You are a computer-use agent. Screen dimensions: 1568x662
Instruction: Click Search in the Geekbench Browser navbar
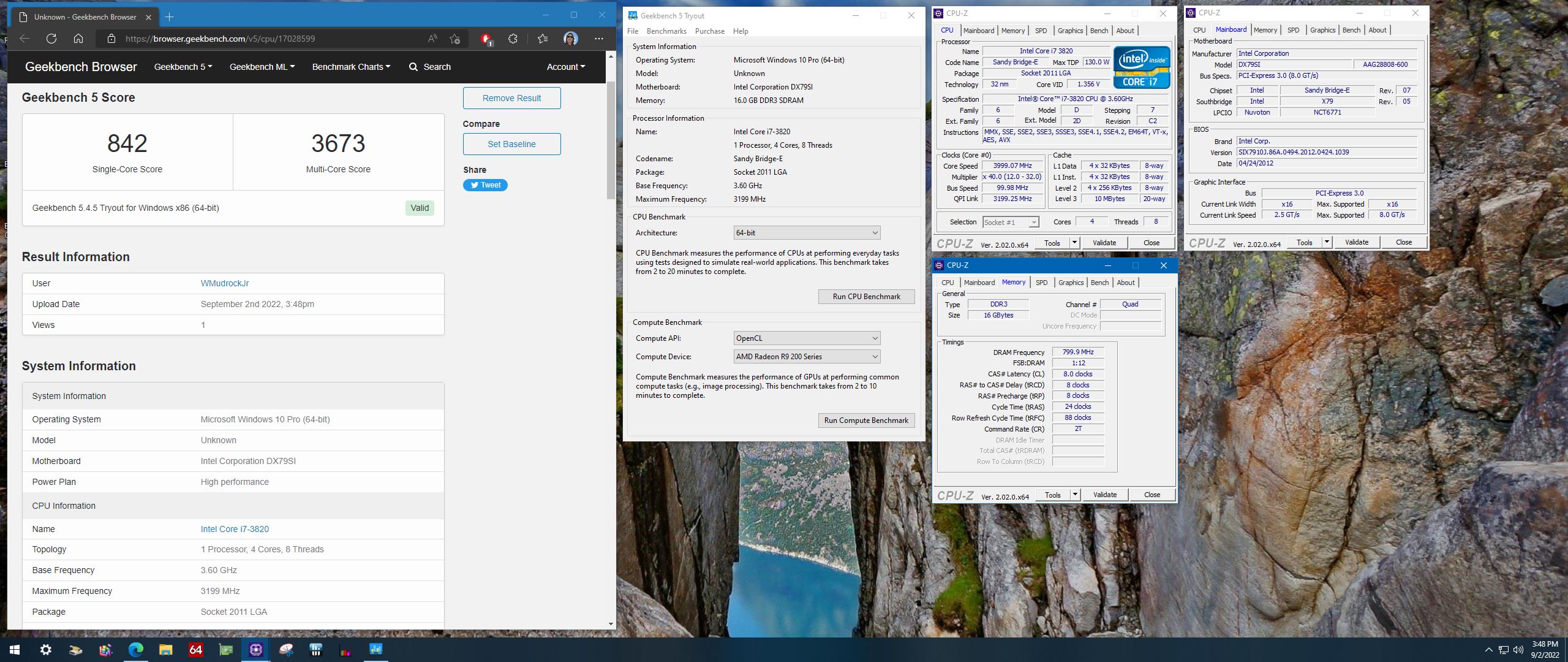point(429,67)
